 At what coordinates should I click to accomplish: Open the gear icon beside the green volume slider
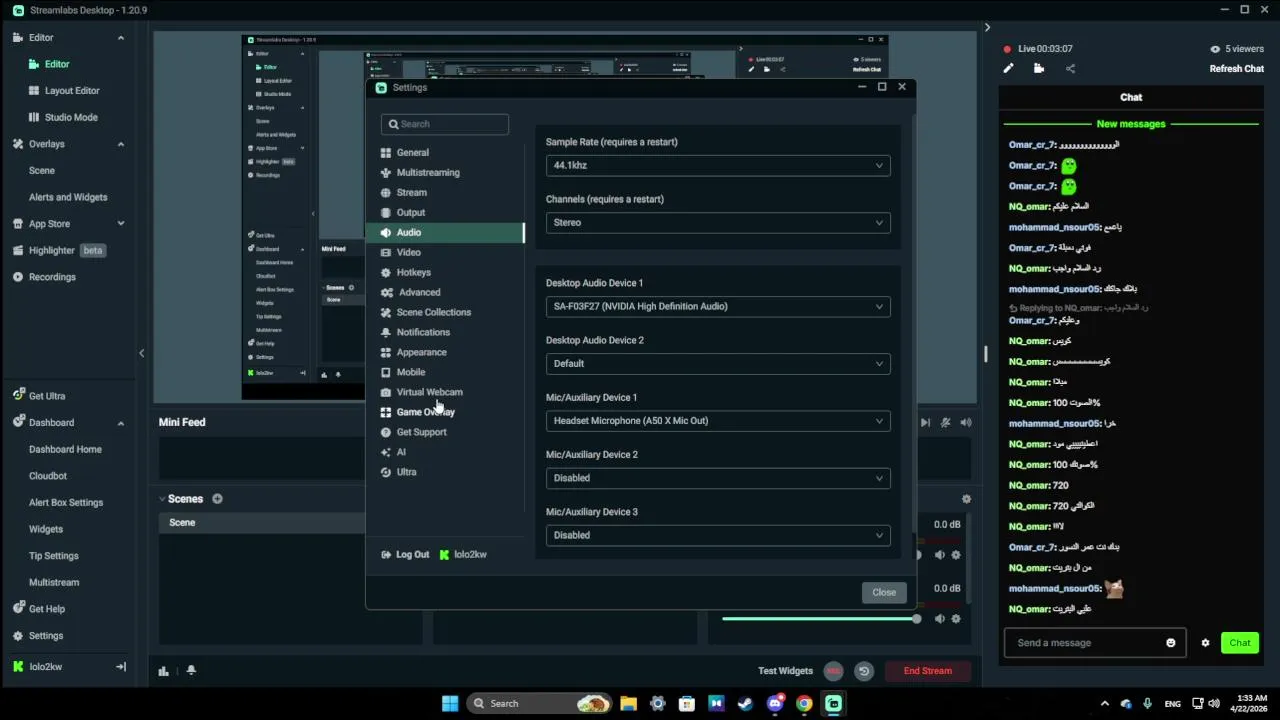click(956, 619)
